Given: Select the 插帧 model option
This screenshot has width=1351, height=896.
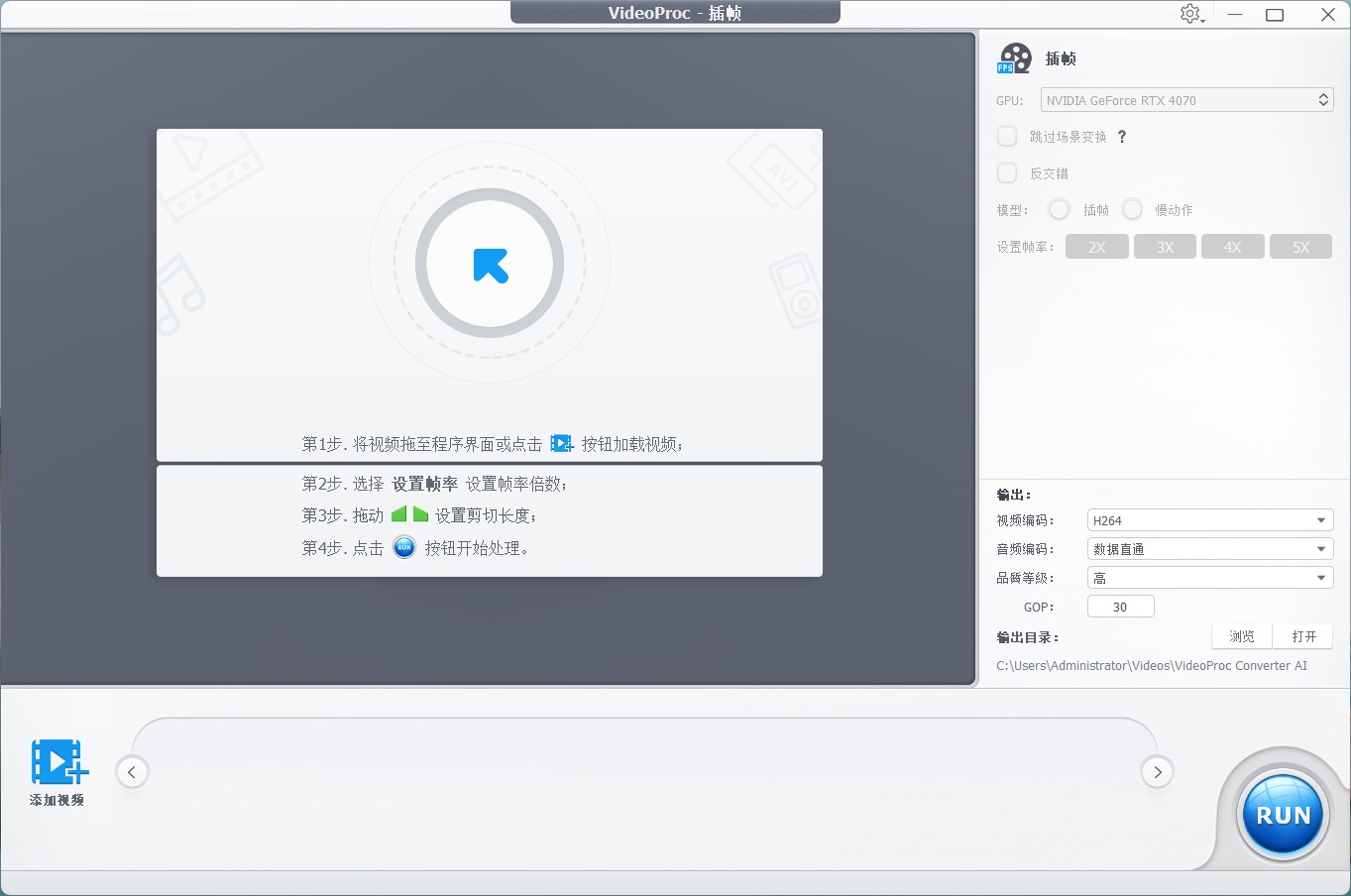Looking at the screenshot, I should pyautogui.click(x=1058, y=209).
